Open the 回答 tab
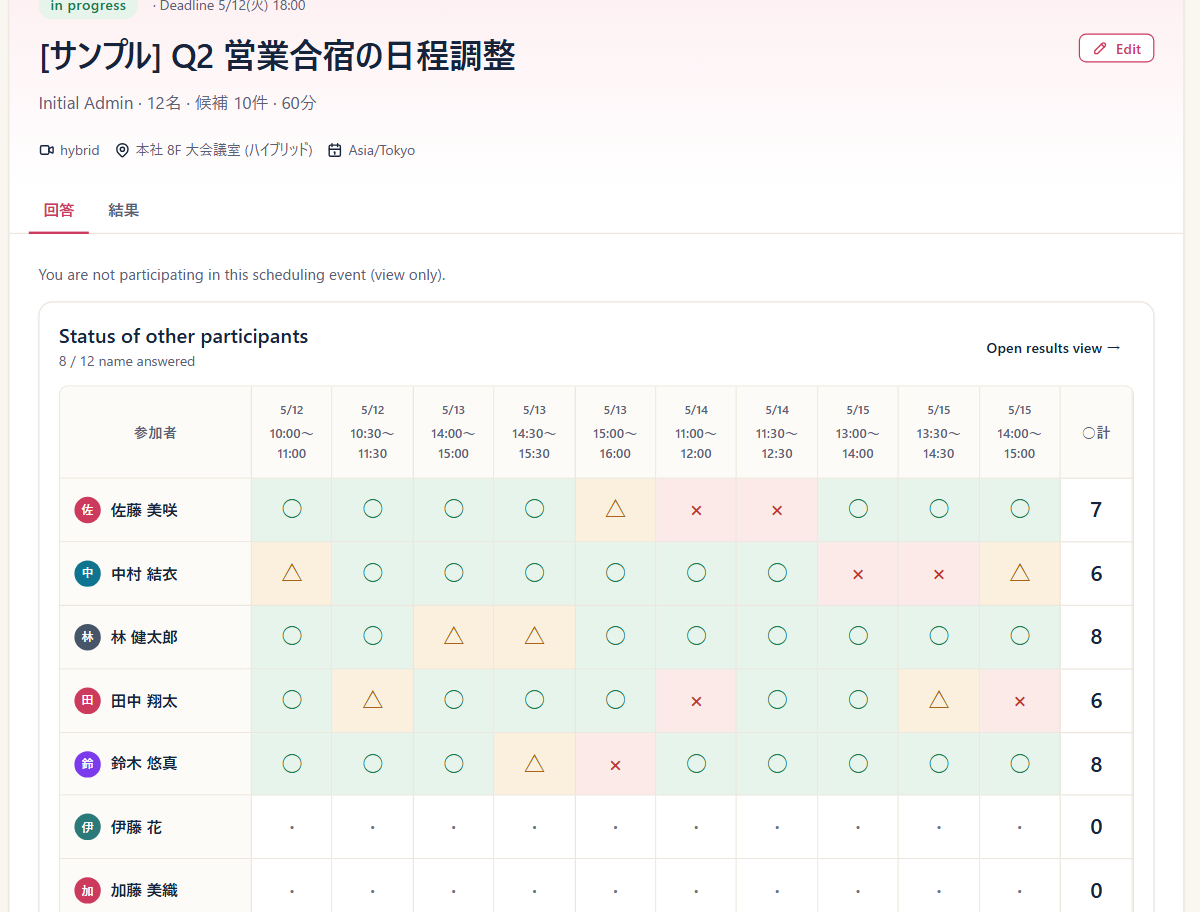 click(x=59, y=210)
